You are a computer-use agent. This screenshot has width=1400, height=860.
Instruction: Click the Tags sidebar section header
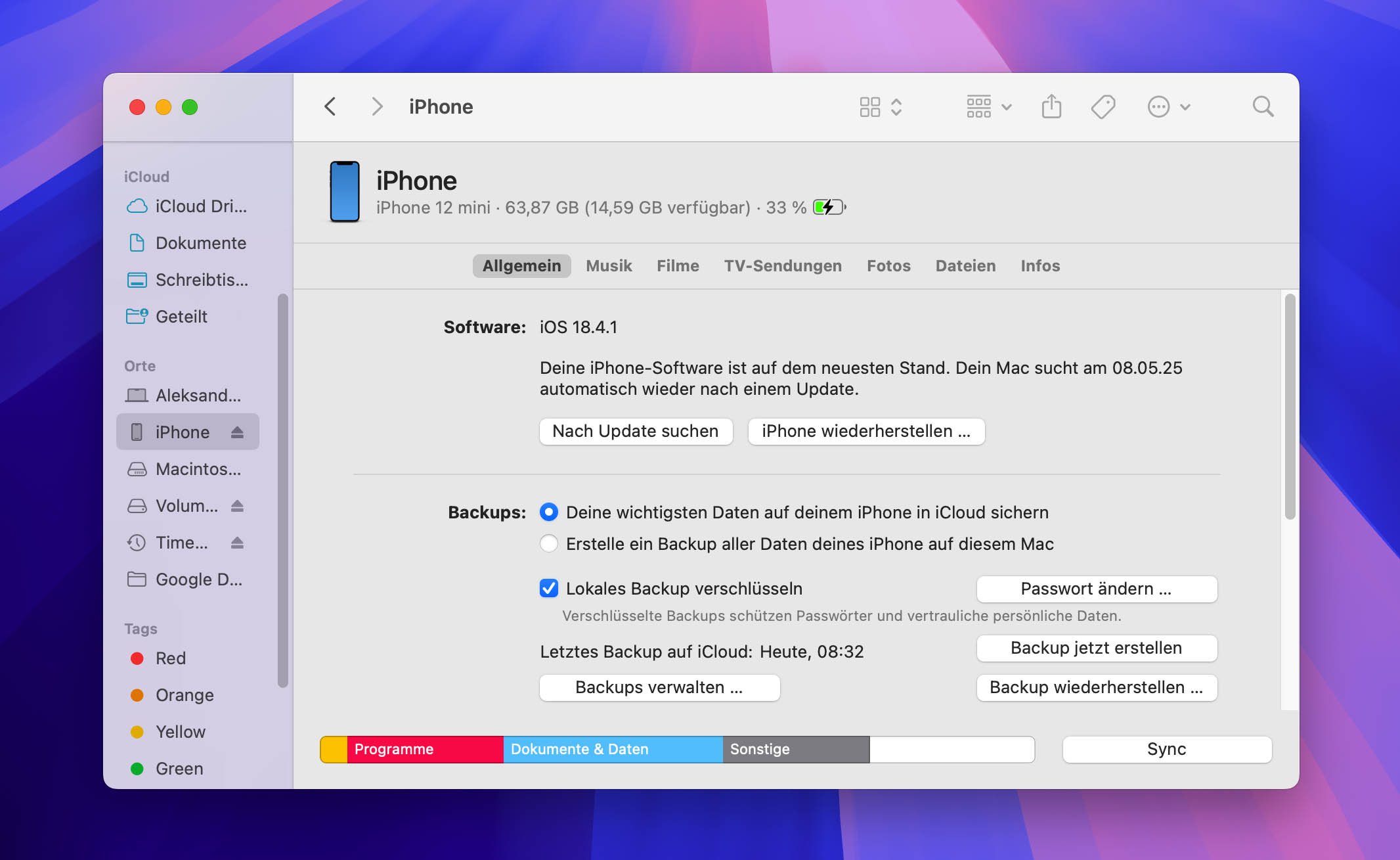tap(141, 629)
